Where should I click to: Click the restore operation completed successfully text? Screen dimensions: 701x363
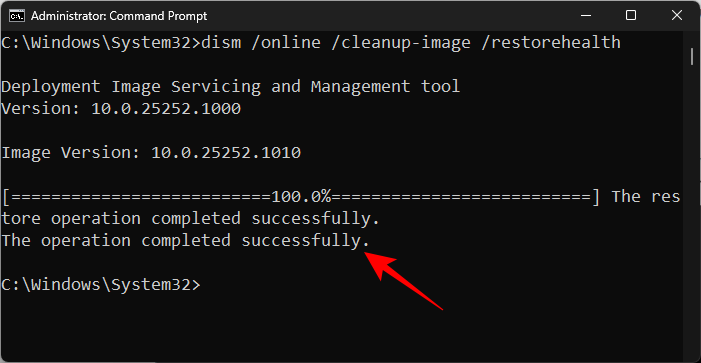[x=190, y=219]
